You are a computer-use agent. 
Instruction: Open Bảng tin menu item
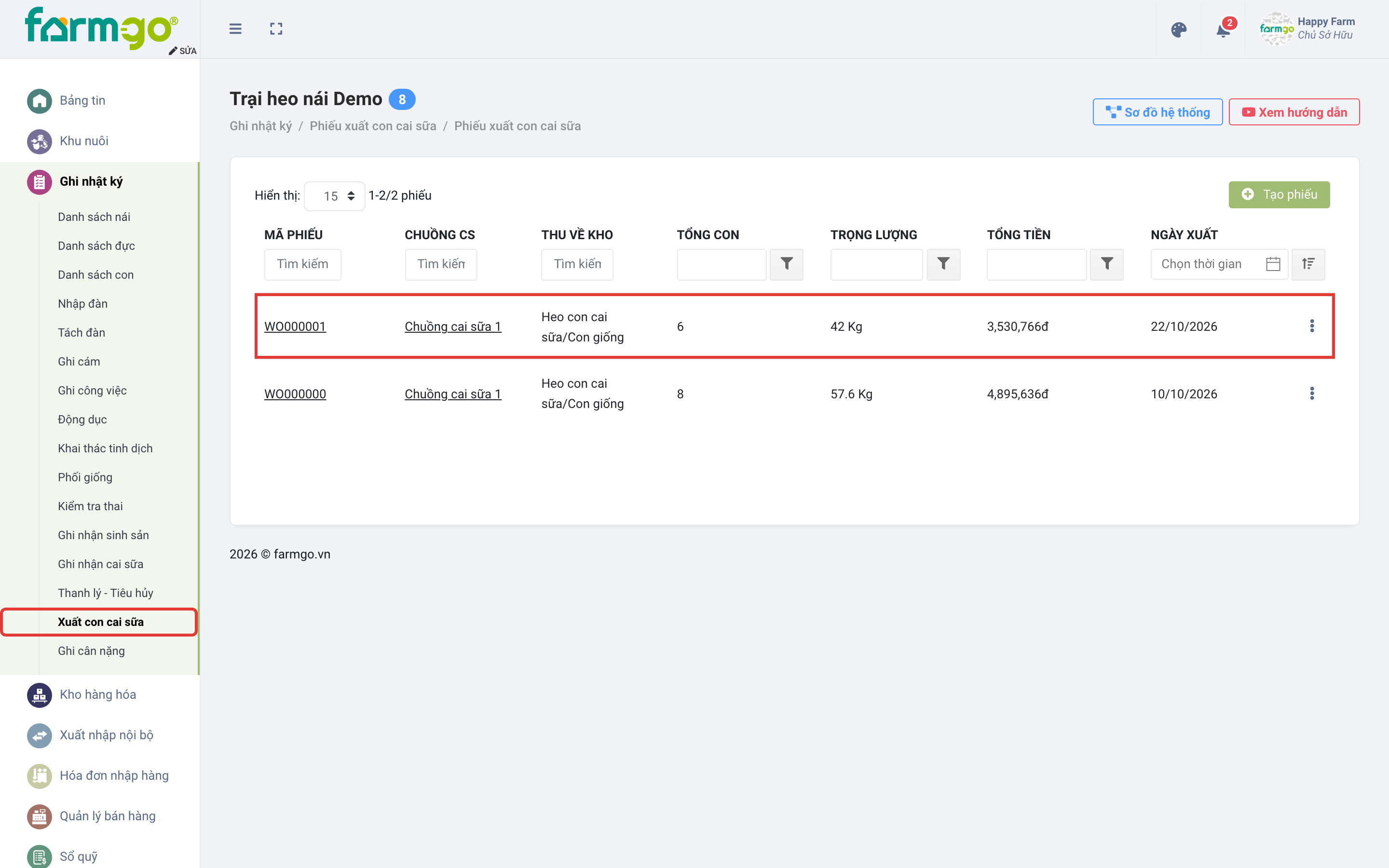coord(82,100)
